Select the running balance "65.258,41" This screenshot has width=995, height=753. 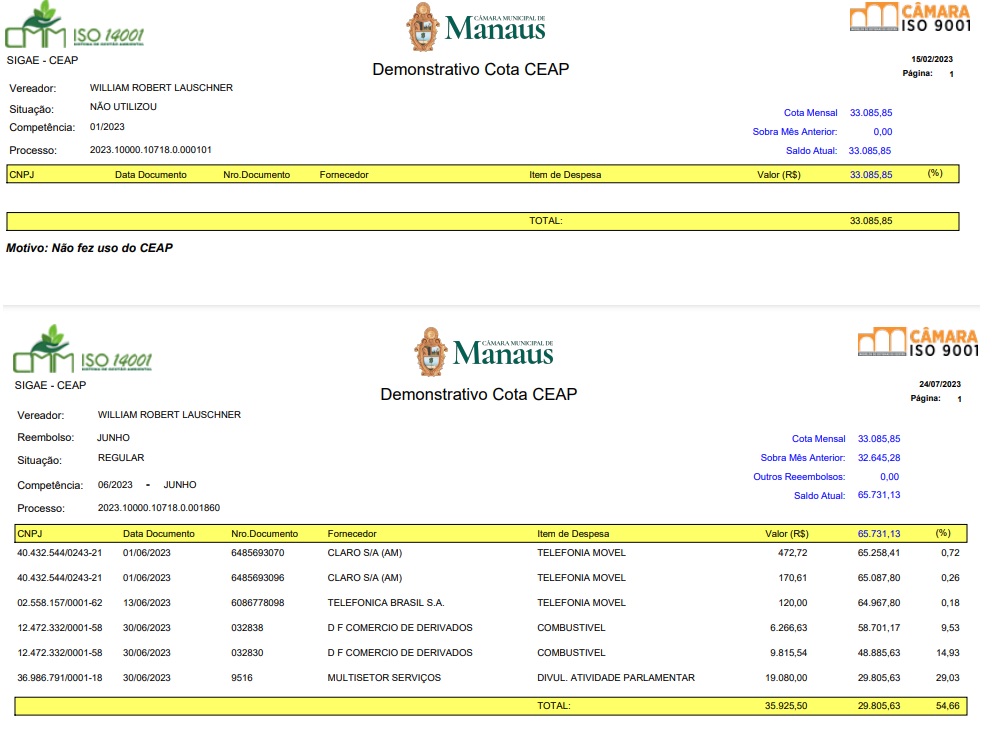879,553
